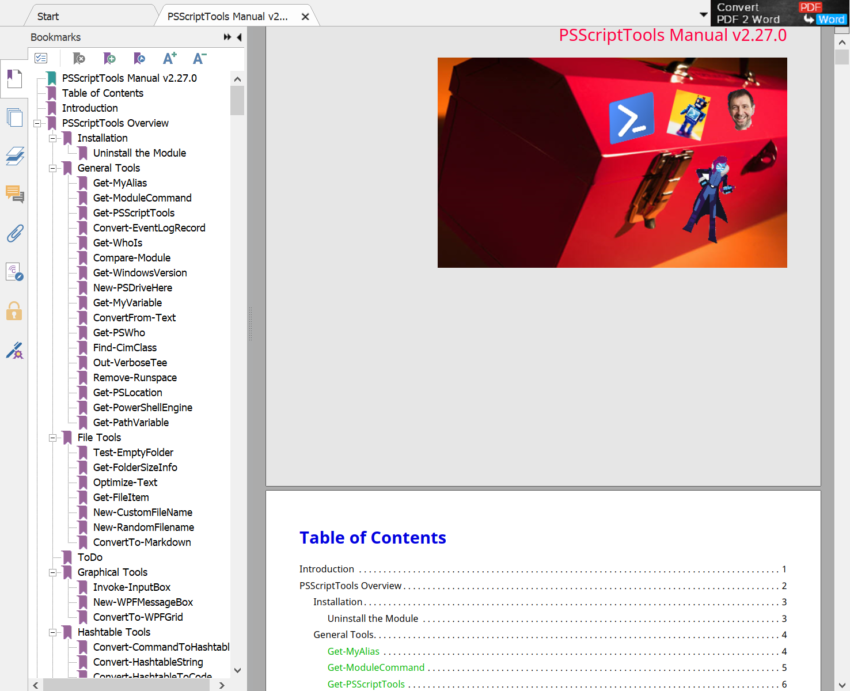Image resolution: width=850 pixels, height=691 pixels.
Task: Collapse the Installation bookmark node
Action: click(x=53, y=138)
